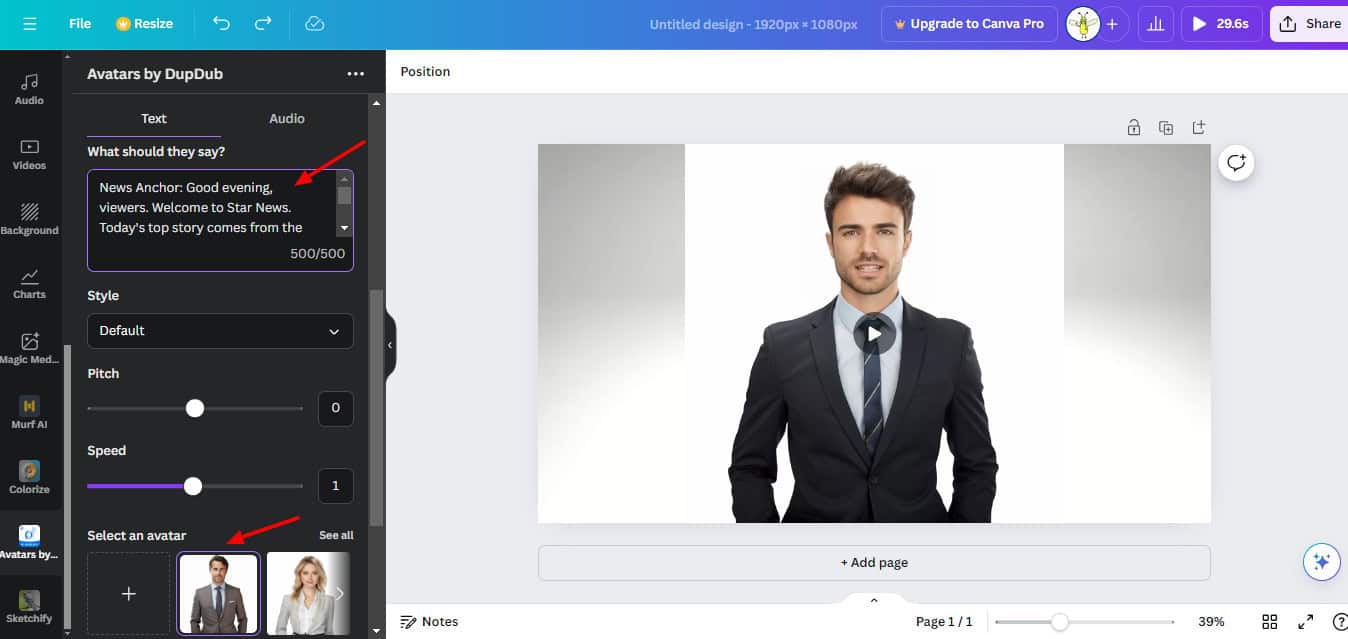Open the hamburger main menu
The height and width of the screenshot is (639, 1348).
pos(29,23)
